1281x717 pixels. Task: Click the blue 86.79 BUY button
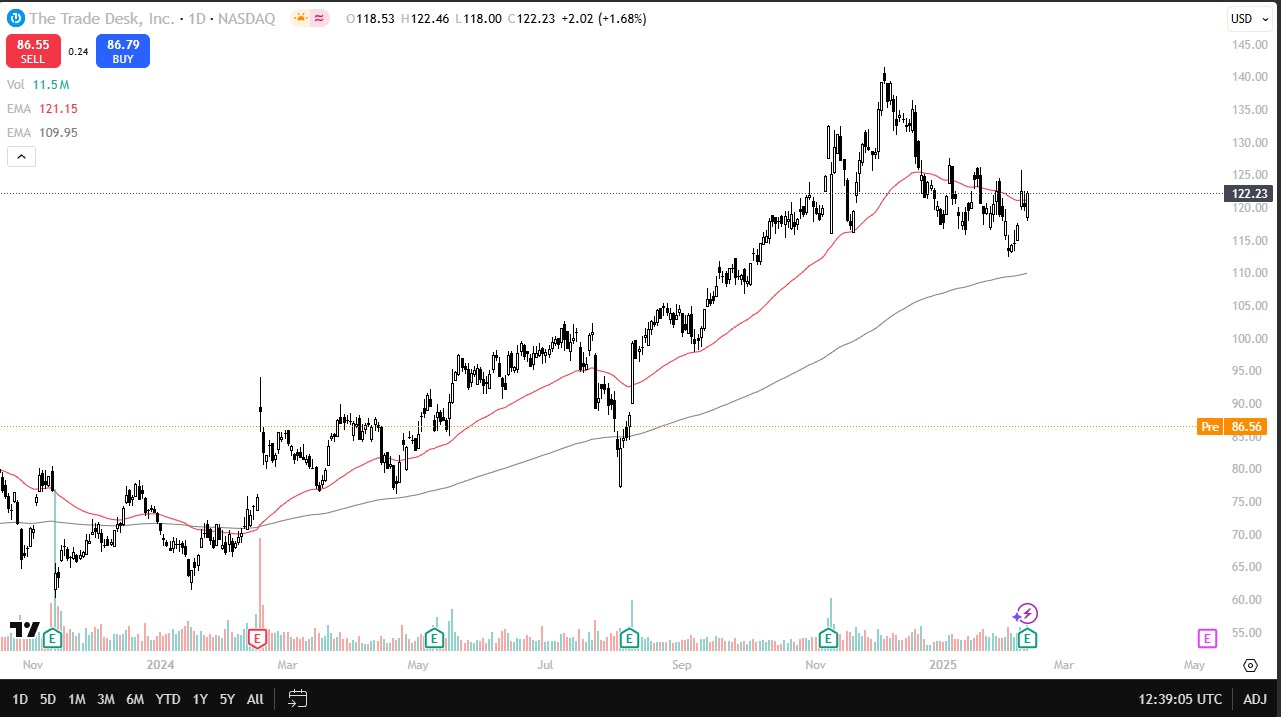point(122,50)
